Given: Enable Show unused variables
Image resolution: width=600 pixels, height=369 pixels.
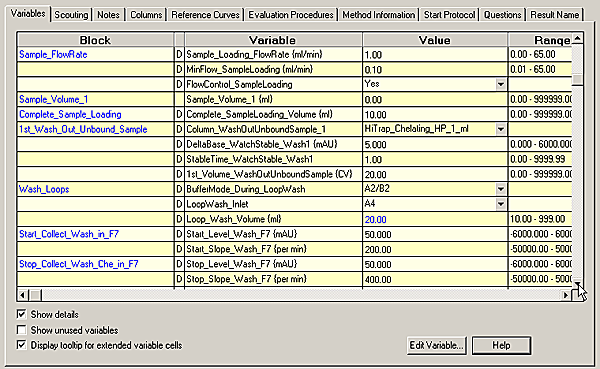Looking at the screenshot, I should (21, 330).
